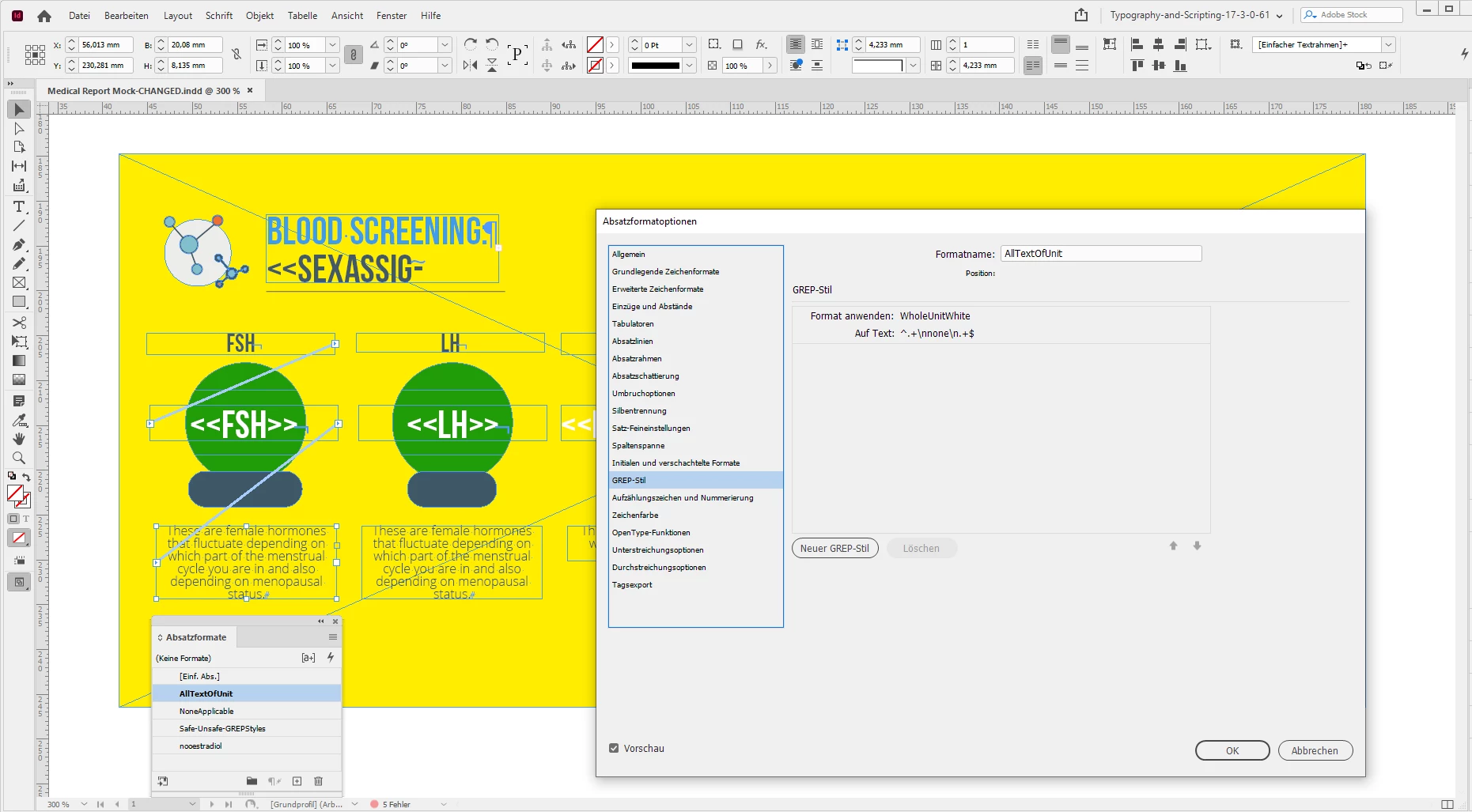Select Allgemein in options list
This screenshot has width=1472, height=812.
[696, 255]
